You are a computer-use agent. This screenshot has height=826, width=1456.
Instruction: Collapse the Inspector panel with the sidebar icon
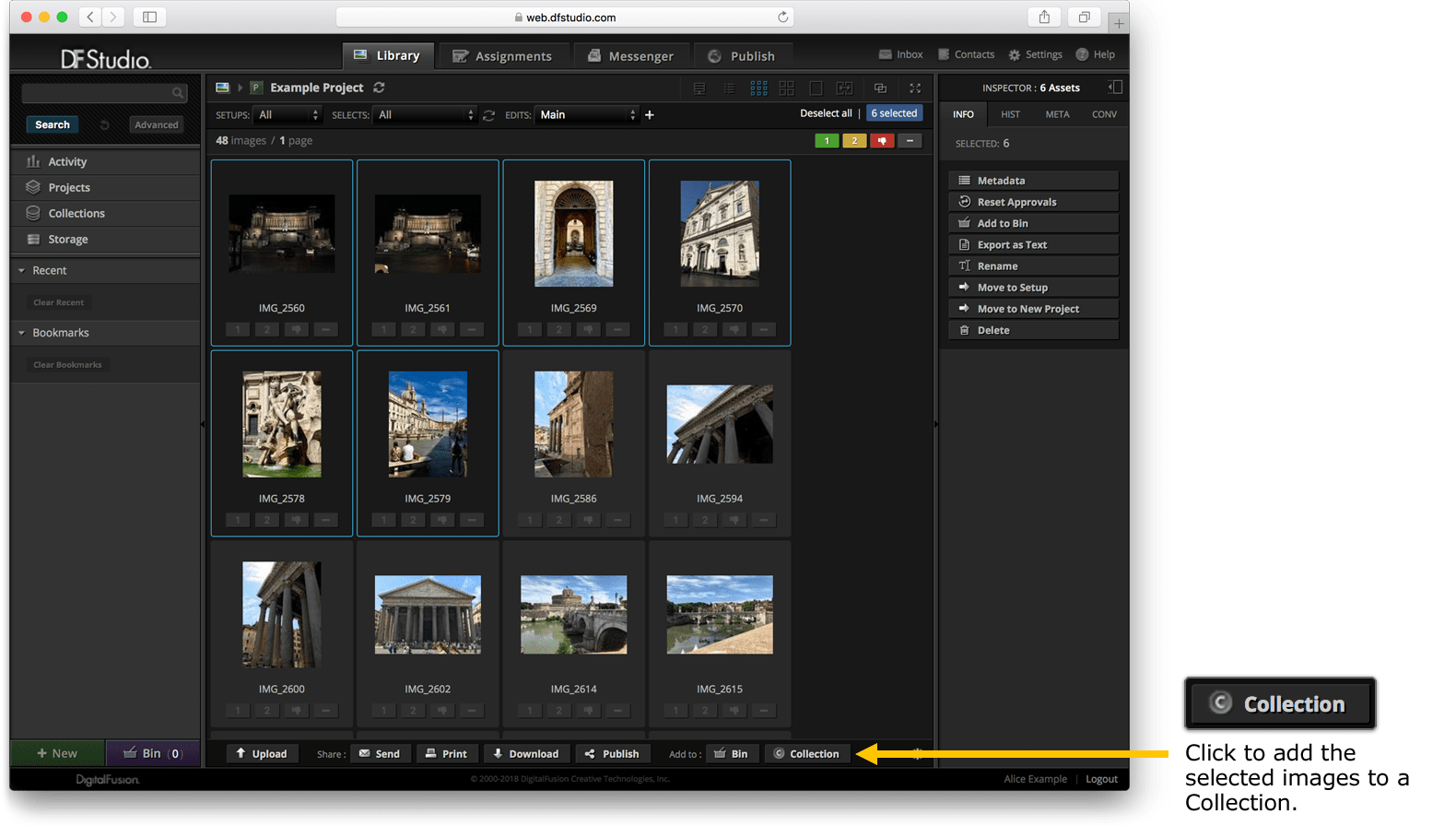[x=1115, y=88]
